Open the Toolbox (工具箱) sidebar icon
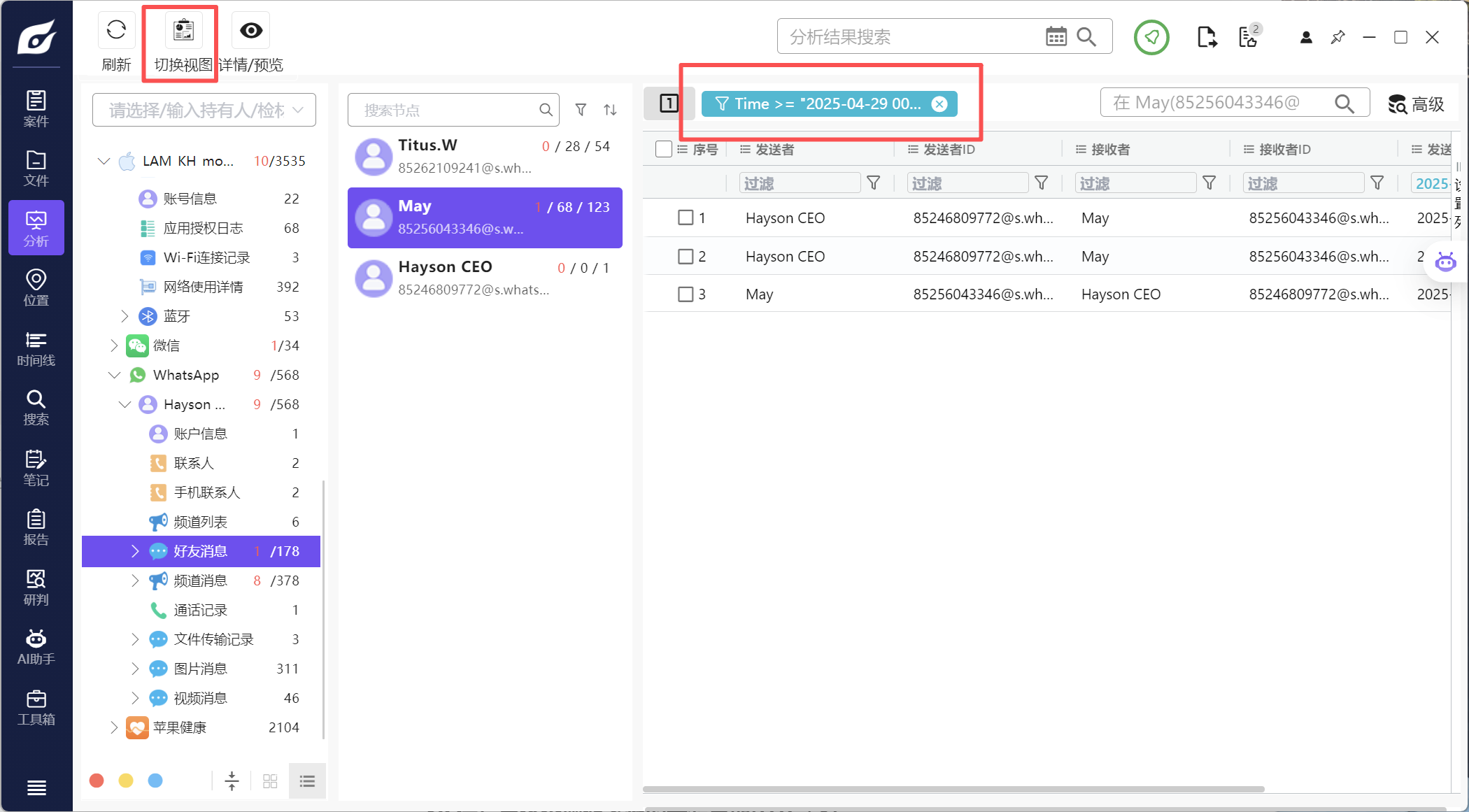Viewport: 1469px width, 812px height. point(36,706)
